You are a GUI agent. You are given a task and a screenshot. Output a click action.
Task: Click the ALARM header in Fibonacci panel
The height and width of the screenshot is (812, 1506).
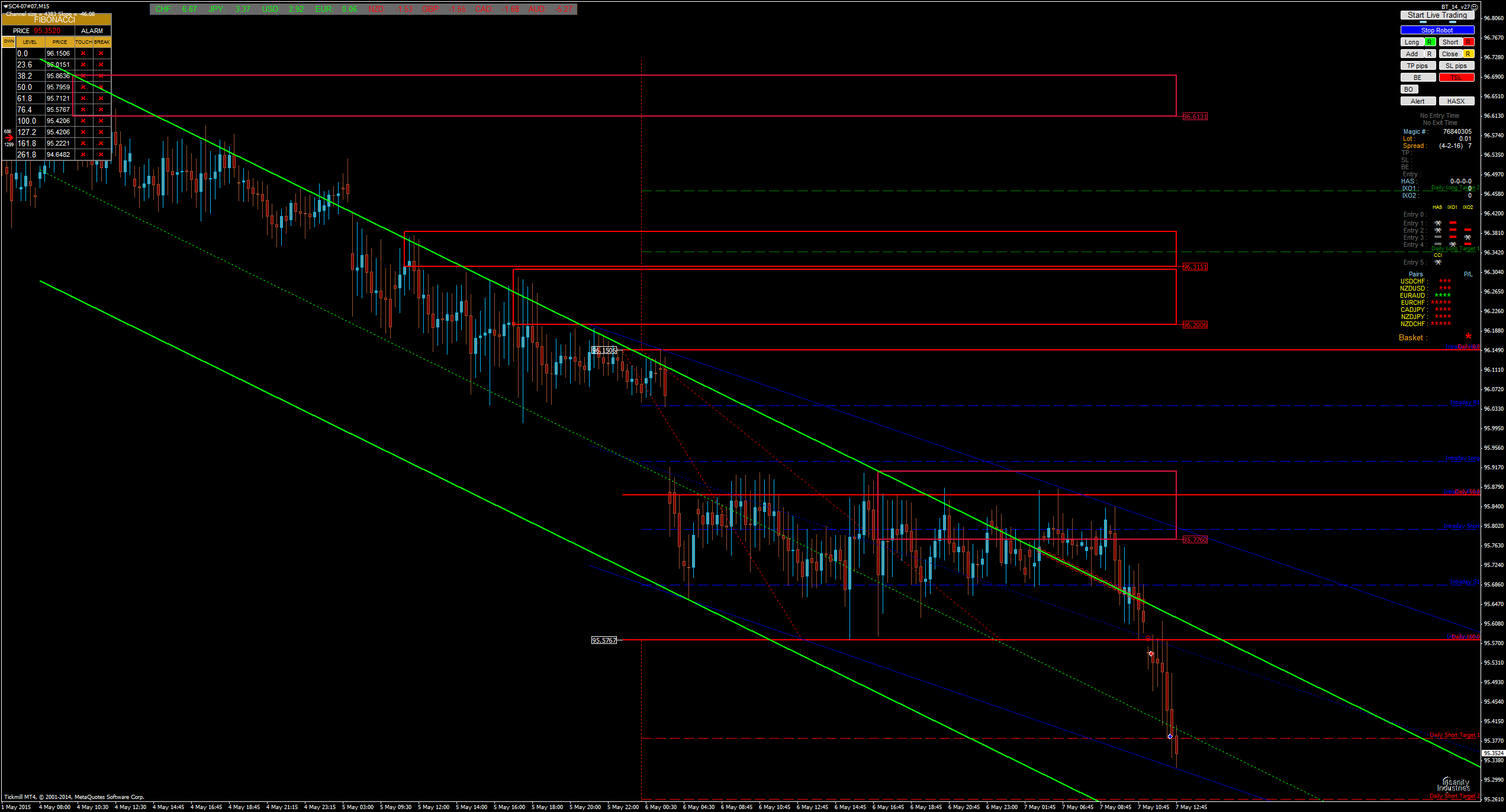92,31
